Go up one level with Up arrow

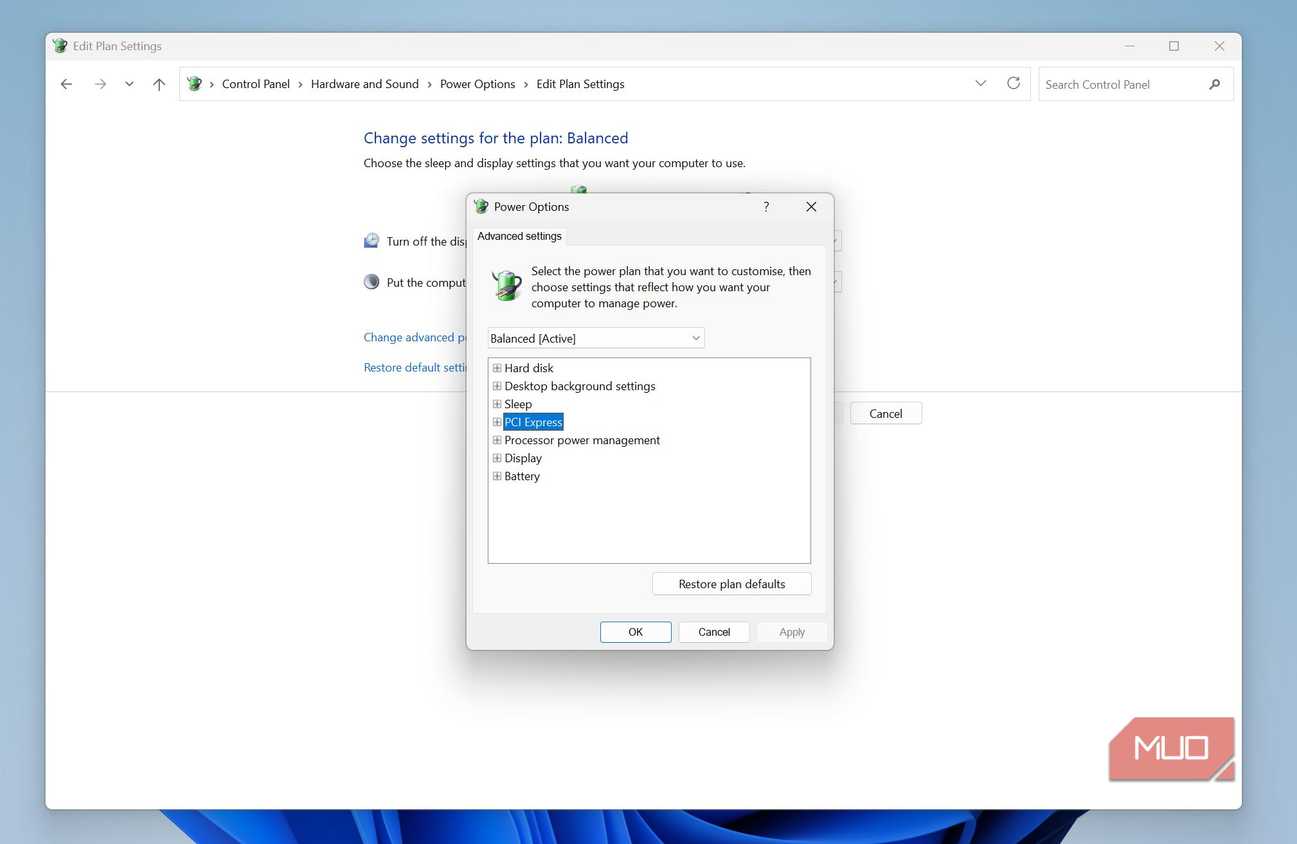(159, 84)
